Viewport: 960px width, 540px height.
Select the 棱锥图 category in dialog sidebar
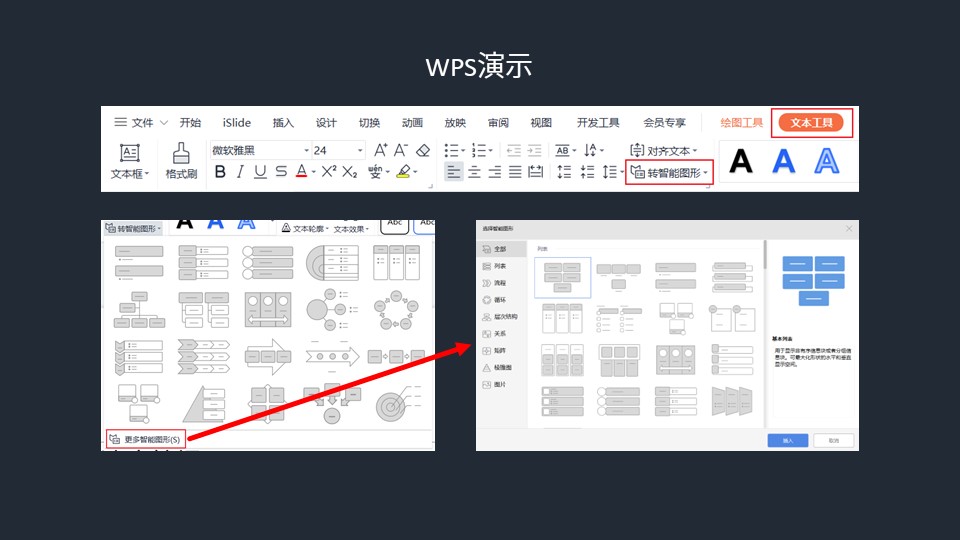(x=501, y=367)
